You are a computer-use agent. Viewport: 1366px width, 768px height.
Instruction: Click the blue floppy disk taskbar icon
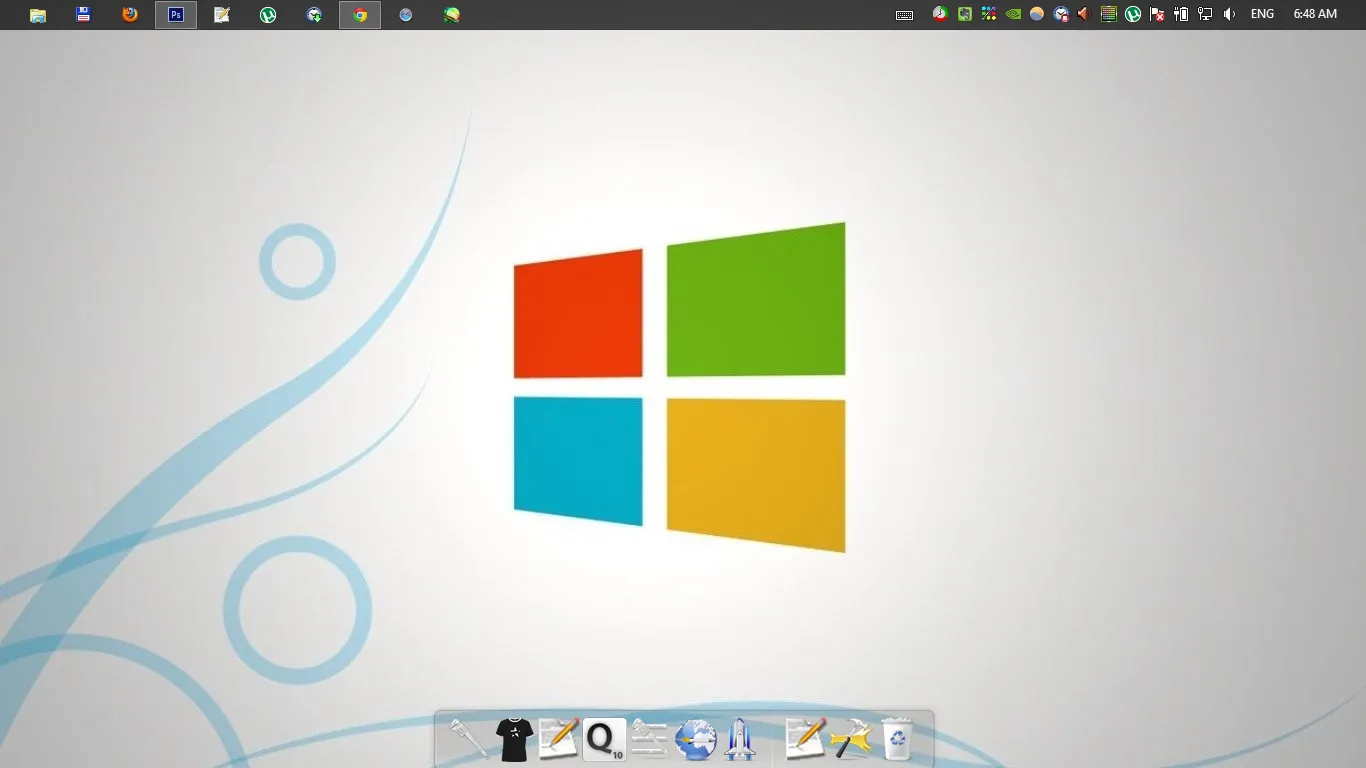84,15
